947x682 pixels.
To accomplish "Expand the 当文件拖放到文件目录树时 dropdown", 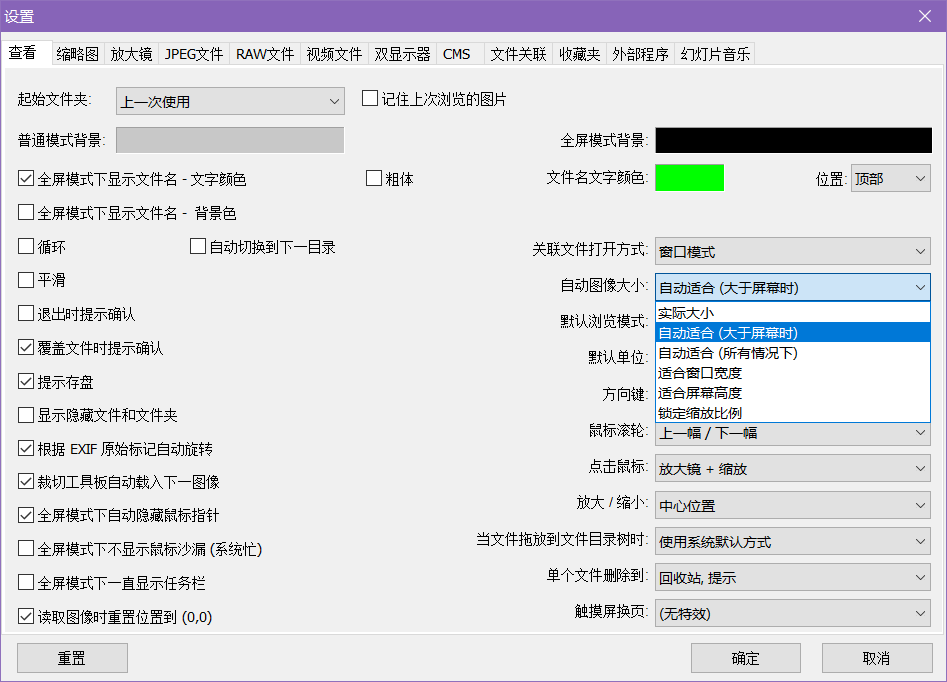I will pos(792,541).
